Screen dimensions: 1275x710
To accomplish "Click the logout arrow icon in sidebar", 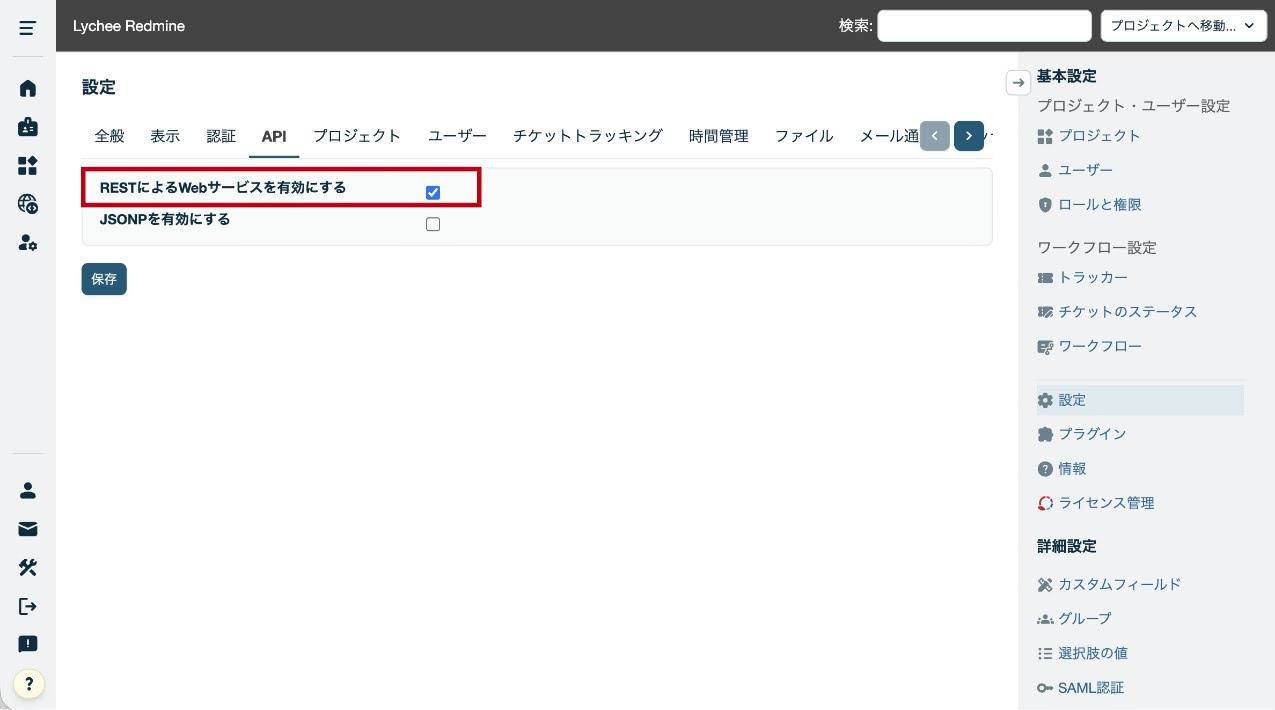I will point(28,606).
